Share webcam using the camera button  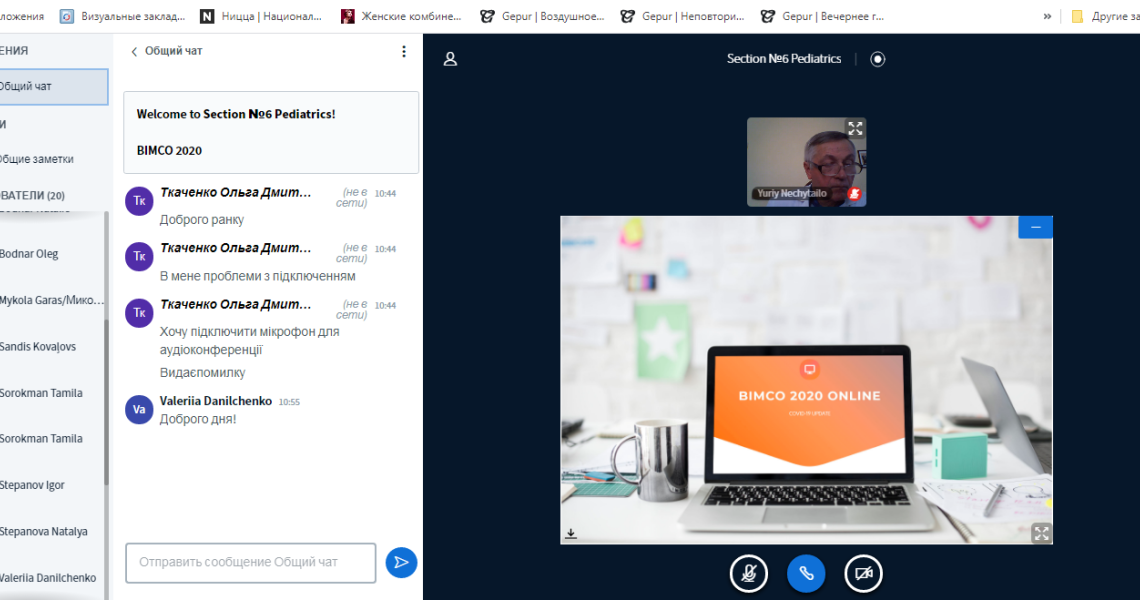point(864,574)
